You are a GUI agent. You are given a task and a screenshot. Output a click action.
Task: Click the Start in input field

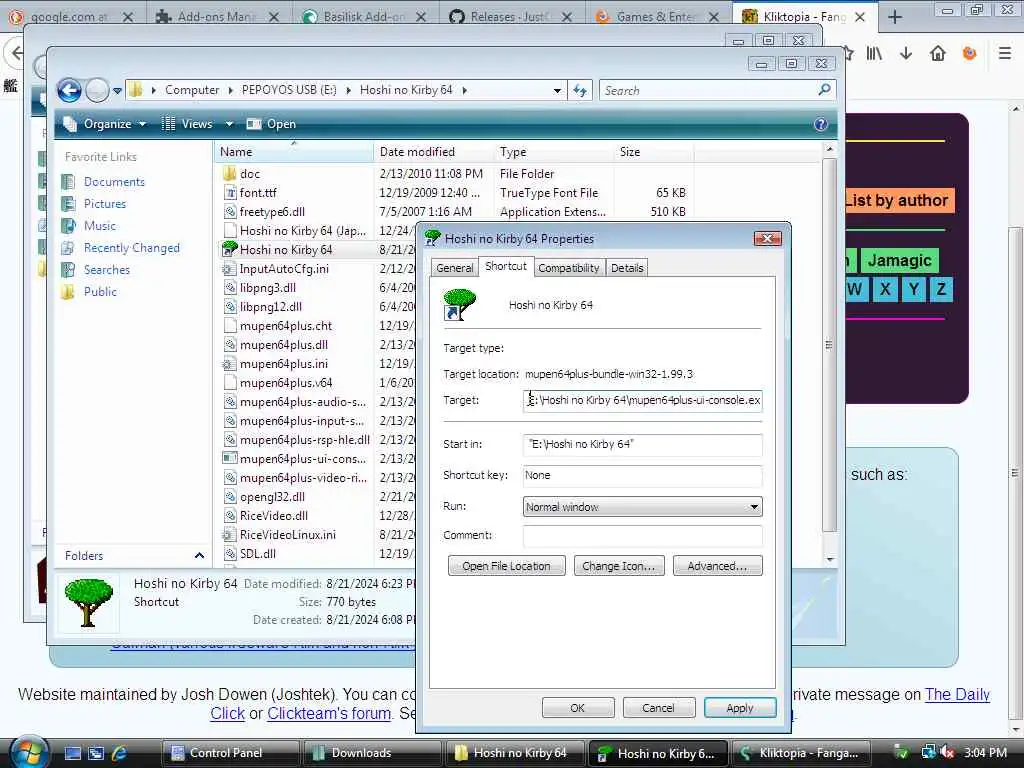click(643, 444)
